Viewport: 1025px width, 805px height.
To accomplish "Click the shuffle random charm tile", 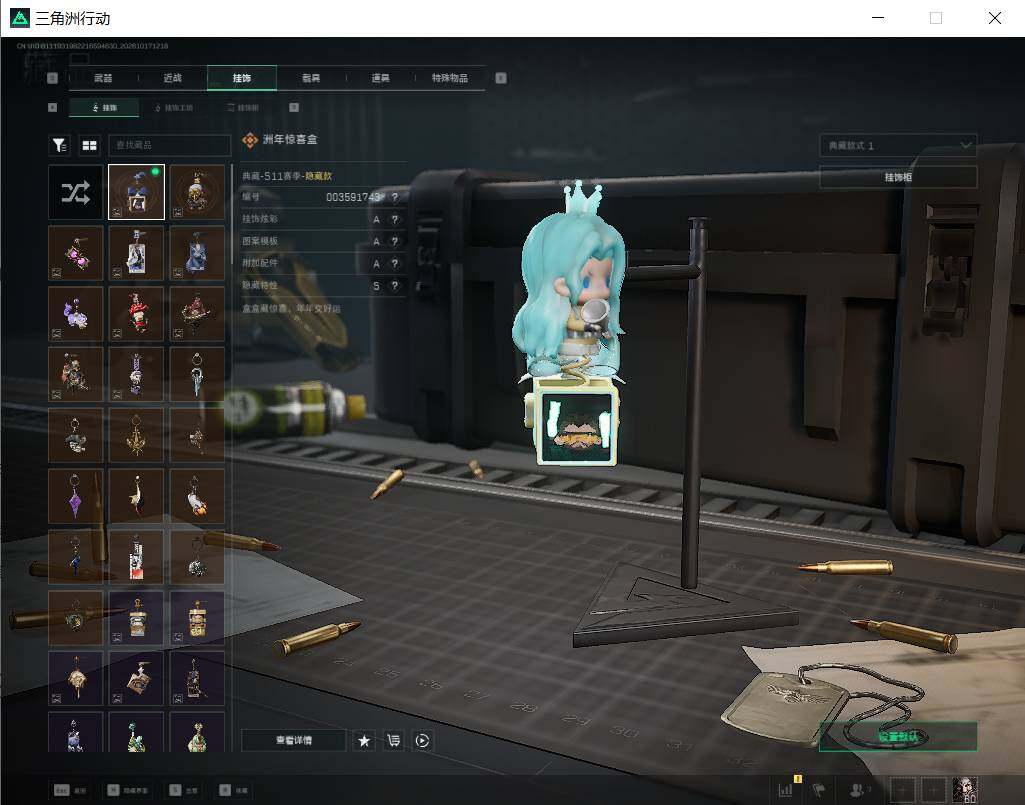I will (76, 192).
